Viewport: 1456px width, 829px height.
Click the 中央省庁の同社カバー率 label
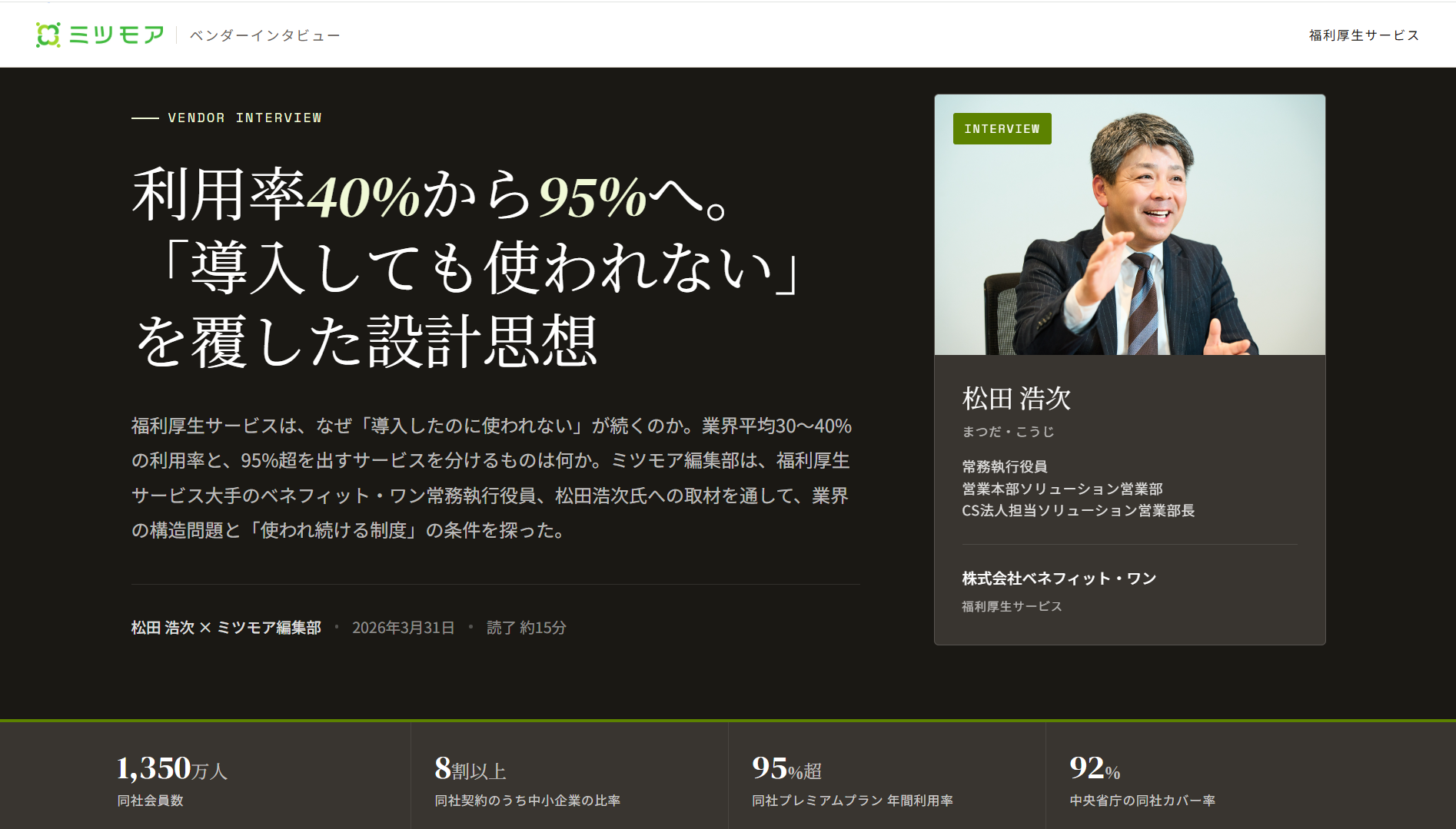click(x=1142, y=801)
